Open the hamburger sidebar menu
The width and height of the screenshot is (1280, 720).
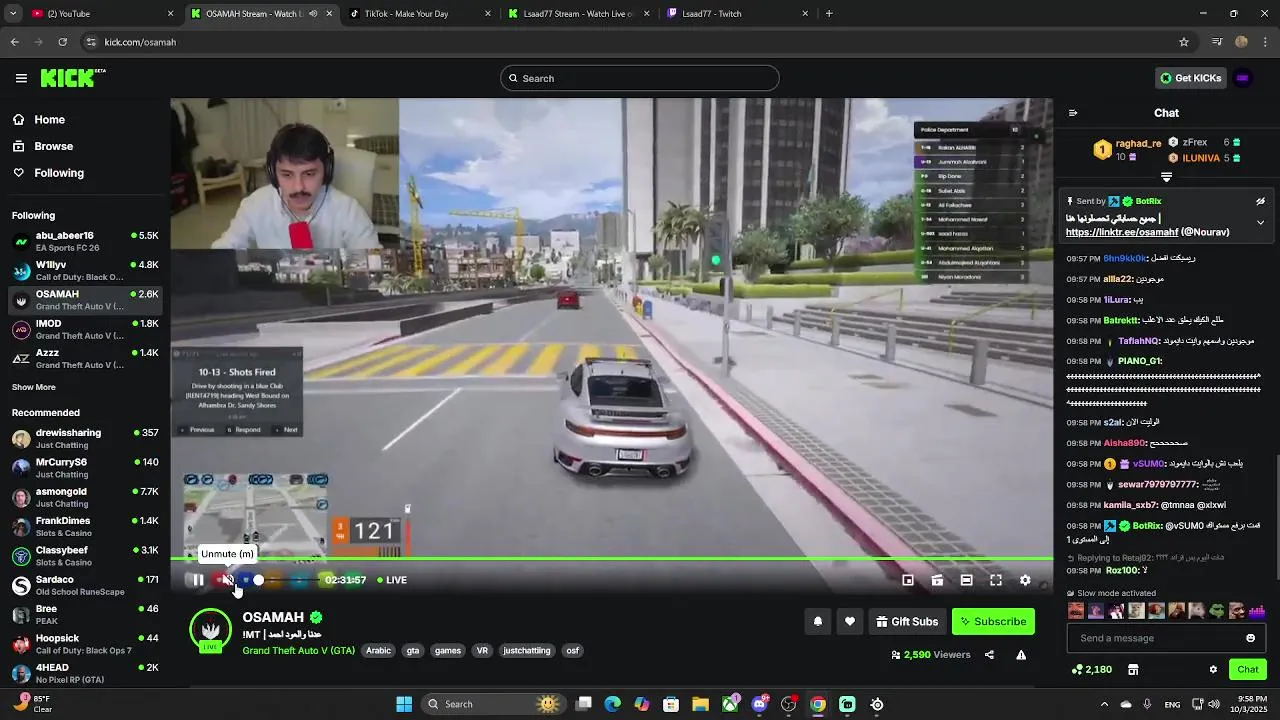[x=21, y=78]
